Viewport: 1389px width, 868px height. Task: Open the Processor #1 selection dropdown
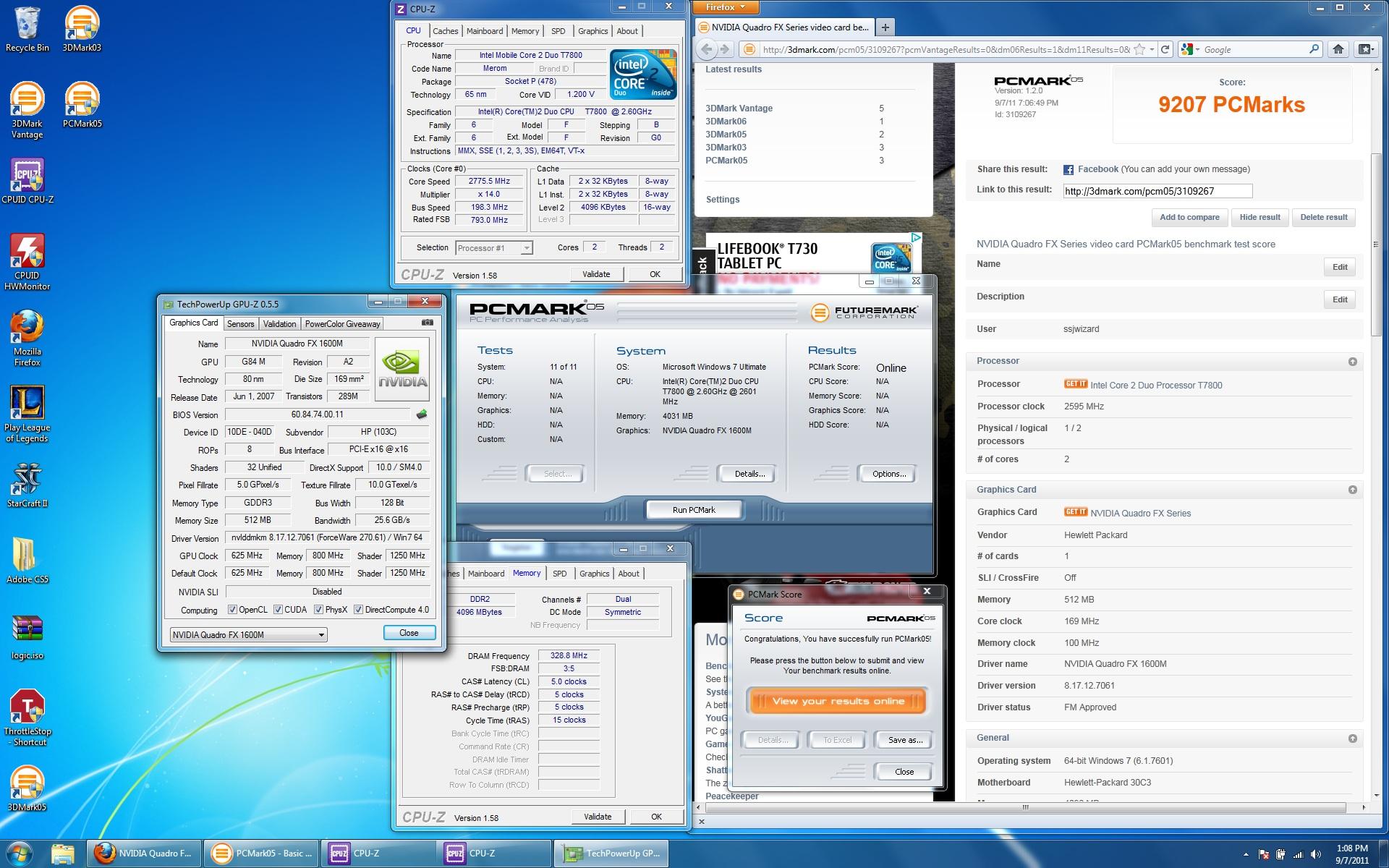494,248
